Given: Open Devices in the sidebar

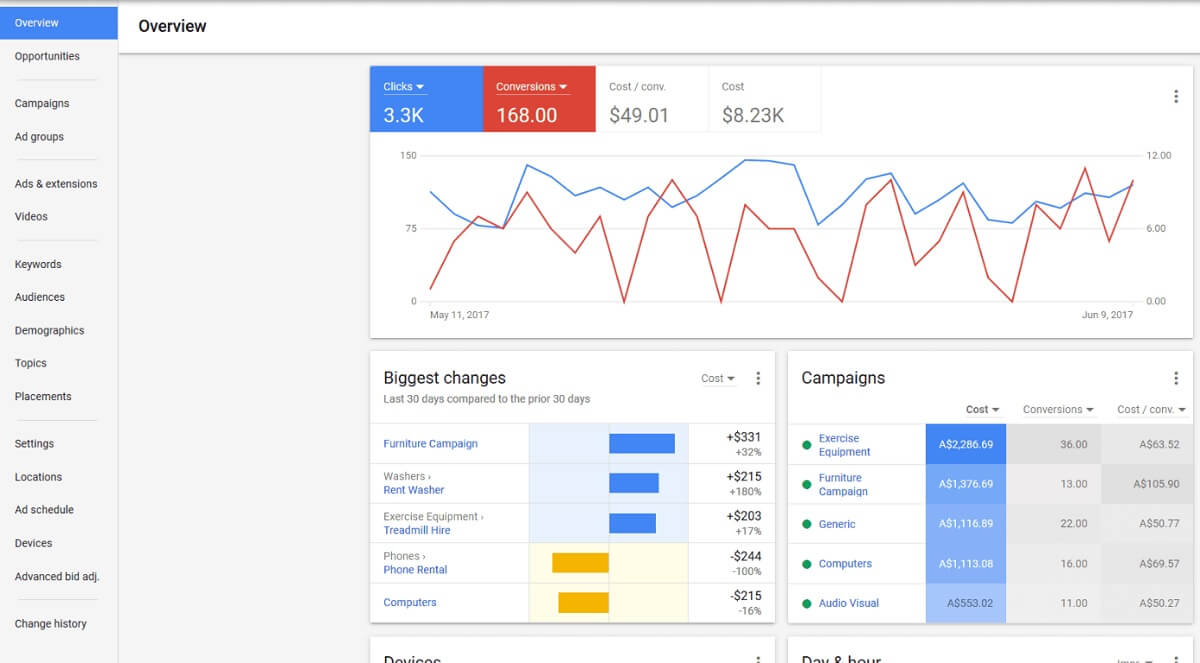Looking at the screenshot, I should (33, 544).
